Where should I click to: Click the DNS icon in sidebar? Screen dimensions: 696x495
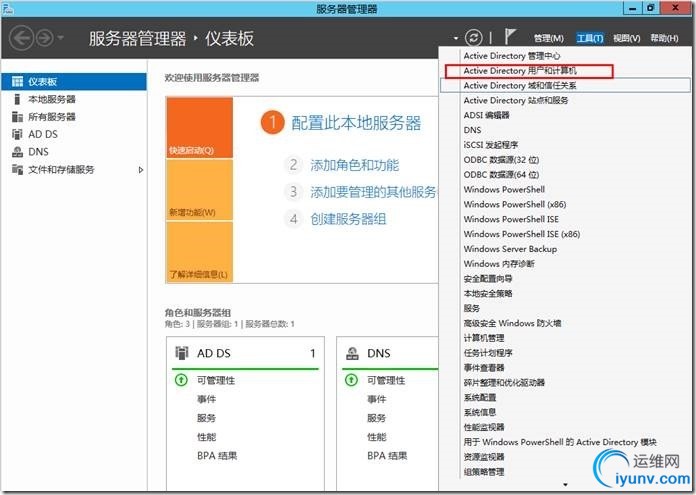click(x=17, y=152)
